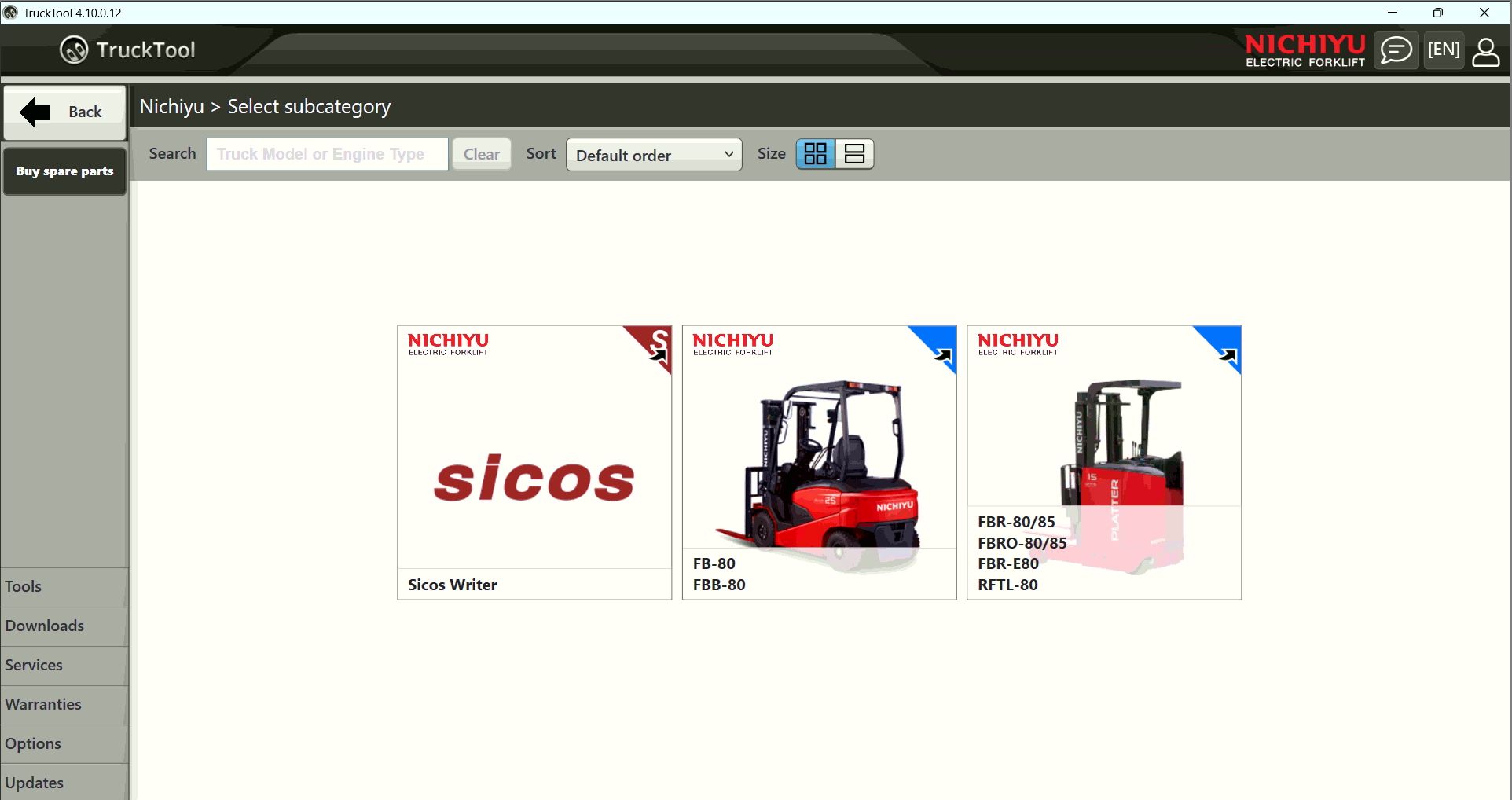Click the Nichiyu logo on FB-80 tile
The width and height of the screenshot is (1512, 800).
(x=733, y=344)
